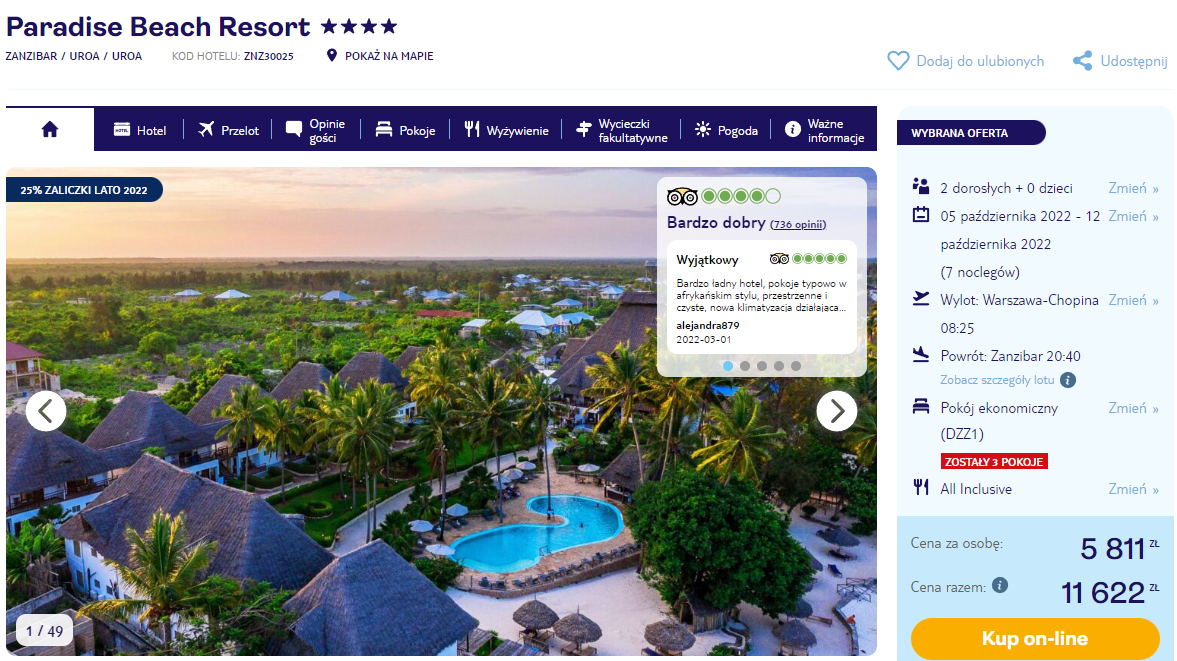Switch to the Przelot tab
Image resolution: width=1177 pixels, height=661 pixels.
coord(228,130)
